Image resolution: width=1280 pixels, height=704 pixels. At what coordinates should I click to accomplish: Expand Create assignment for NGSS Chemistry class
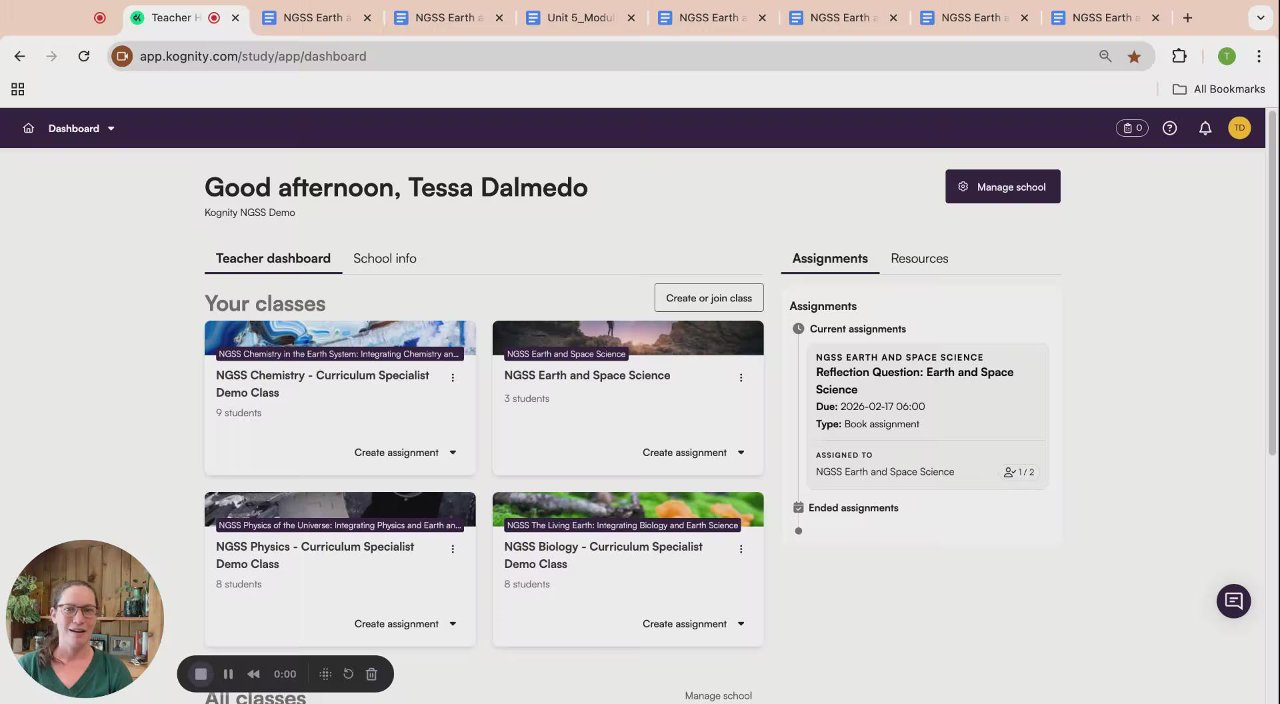[406, 452]
